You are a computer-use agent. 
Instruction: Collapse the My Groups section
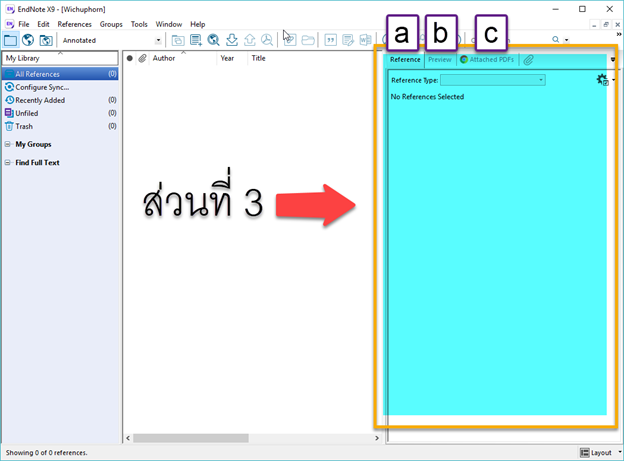pos(8,144)
